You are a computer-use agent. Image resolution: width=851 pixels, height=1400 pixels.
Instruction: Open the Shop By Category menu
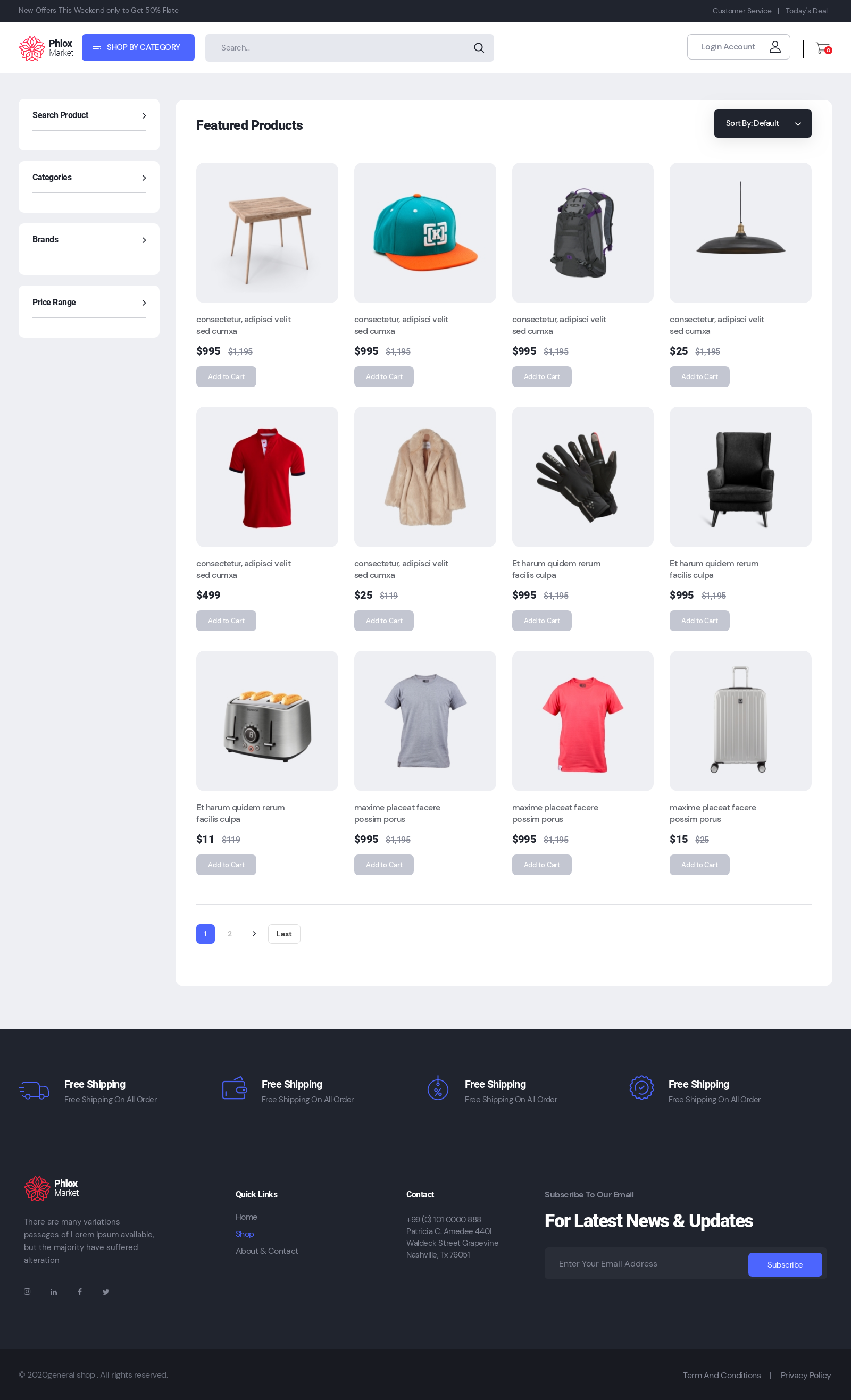138,48
